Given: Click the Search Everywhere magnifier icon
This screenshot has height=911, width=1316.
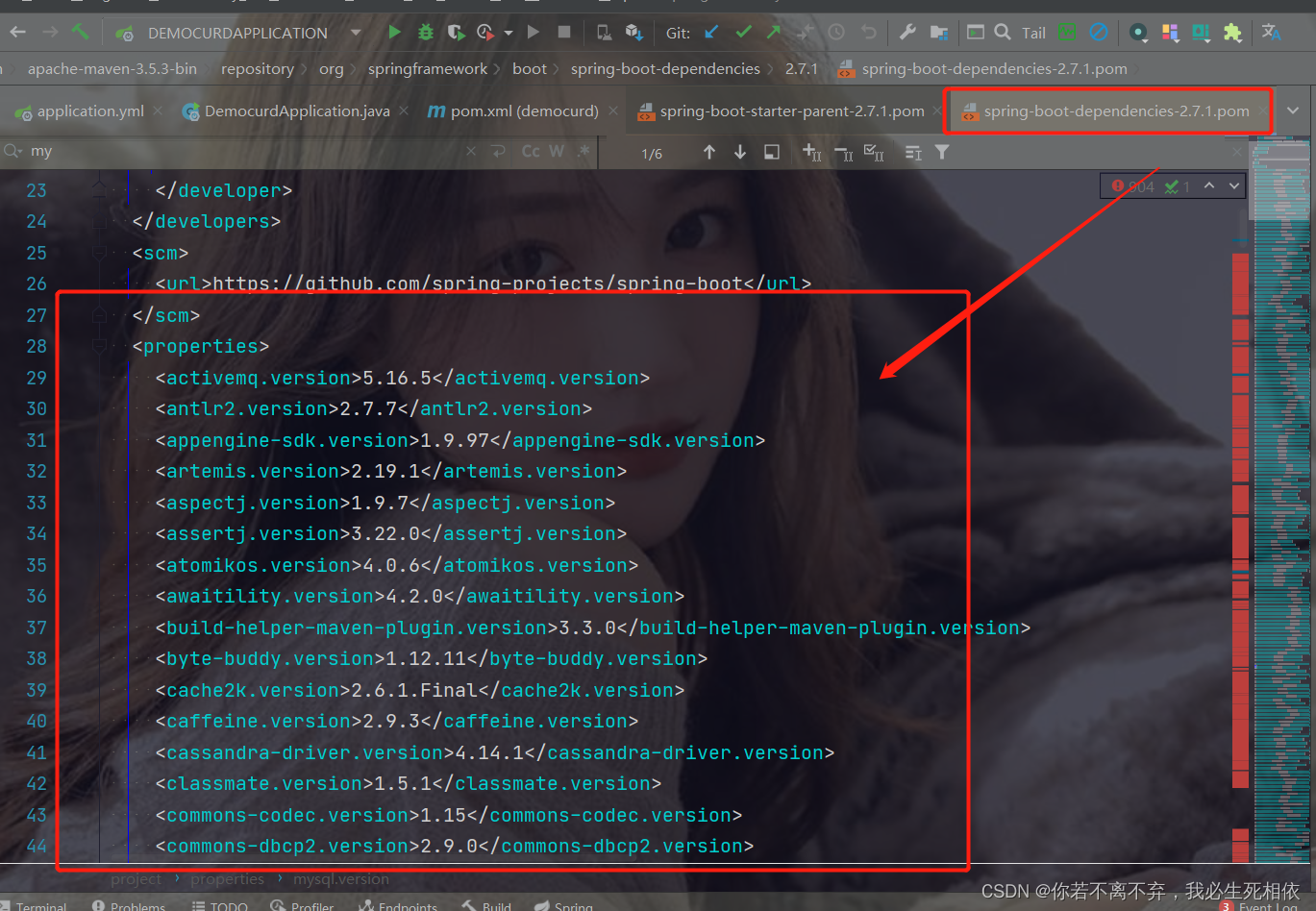Looking at the screenshot, I should [x=1003, y=33].
